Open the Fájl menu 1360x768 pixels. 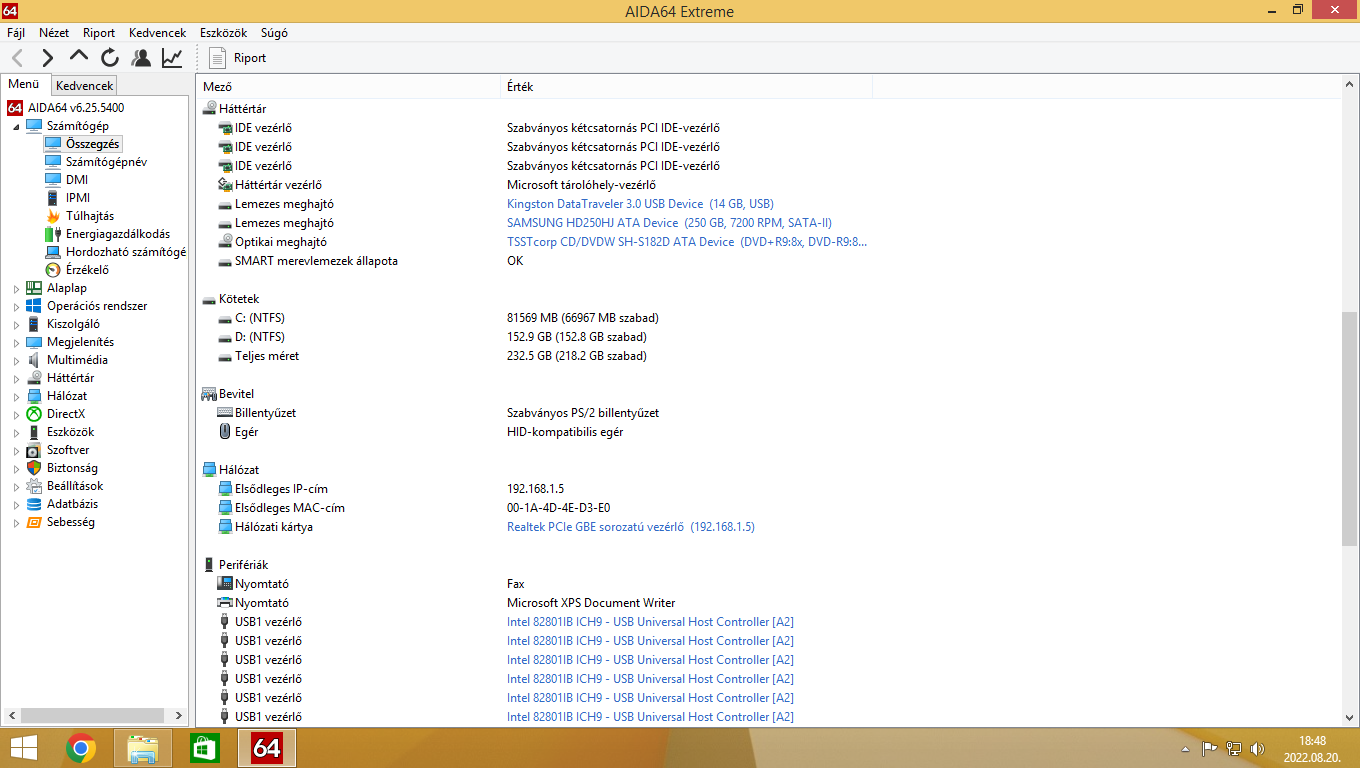(16, 33)
